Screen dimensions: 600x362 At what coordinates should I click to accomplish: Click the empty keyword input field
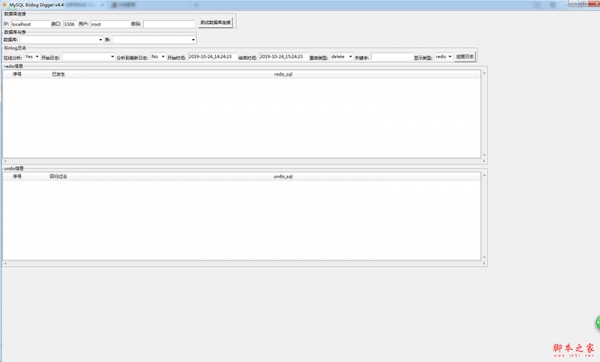point(391,57)
